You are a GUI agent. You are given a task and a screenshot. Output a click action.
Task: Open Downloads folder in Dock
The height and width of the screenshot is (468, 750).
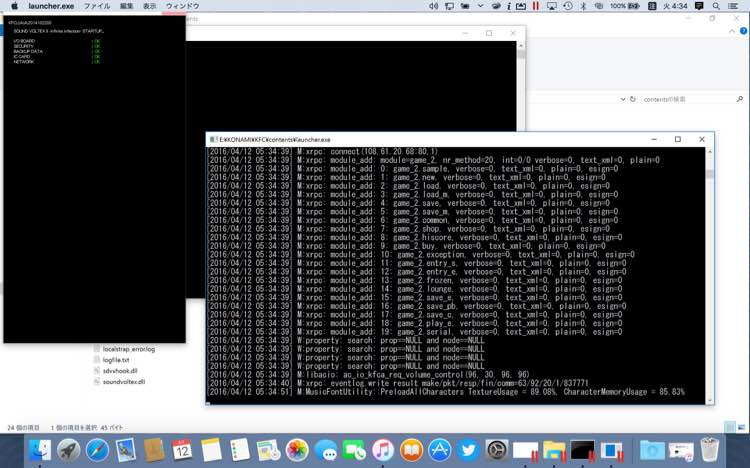click(x=652, y=450)
